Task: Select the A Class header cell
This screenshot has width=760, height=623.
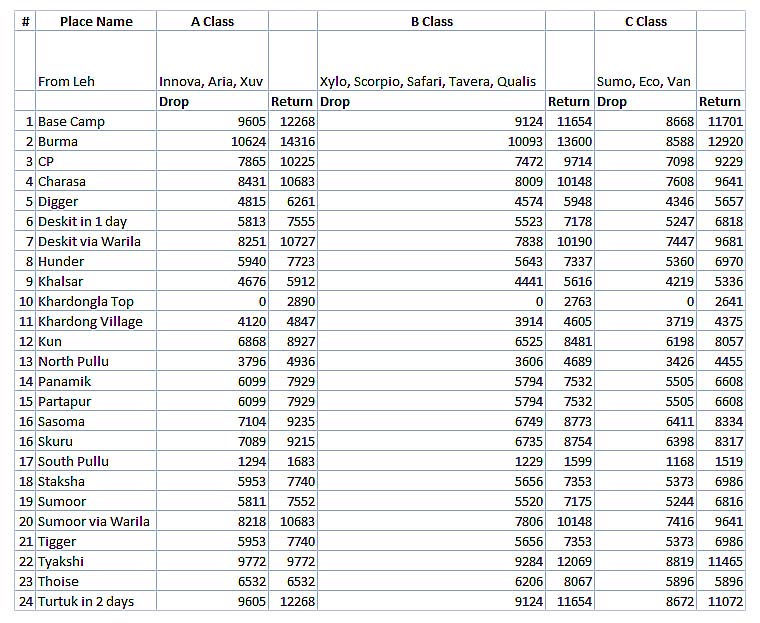Action: coord(212,21)
